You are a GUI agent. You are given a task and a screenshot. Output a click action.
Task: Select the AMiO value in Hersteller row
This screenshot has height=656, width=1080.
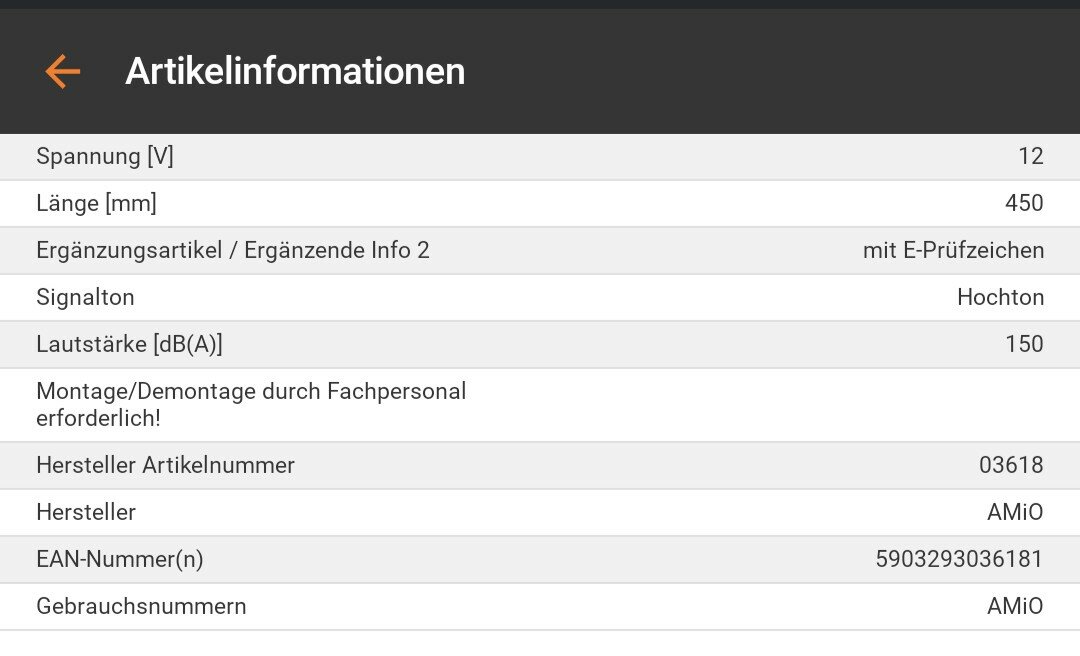(1015, 512)
